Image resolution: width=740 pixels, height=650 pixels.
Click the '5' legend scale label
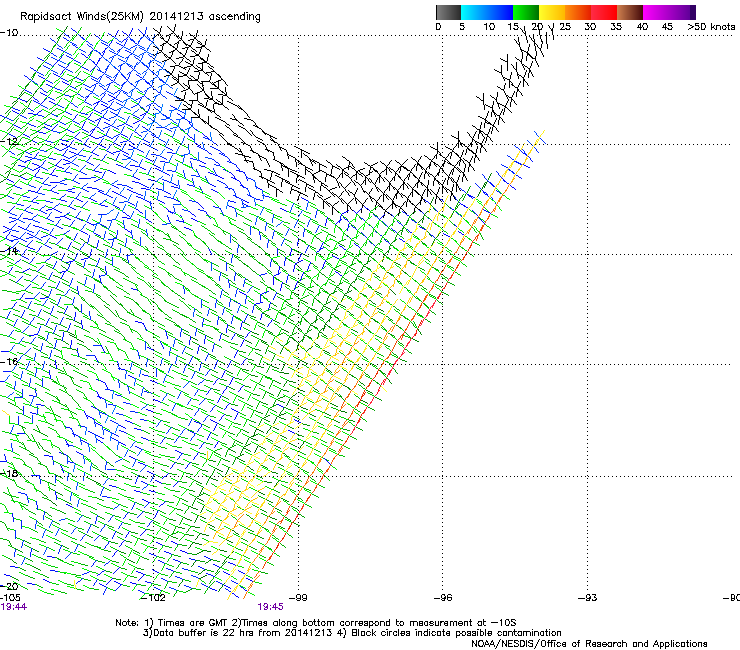pos(462,26)
